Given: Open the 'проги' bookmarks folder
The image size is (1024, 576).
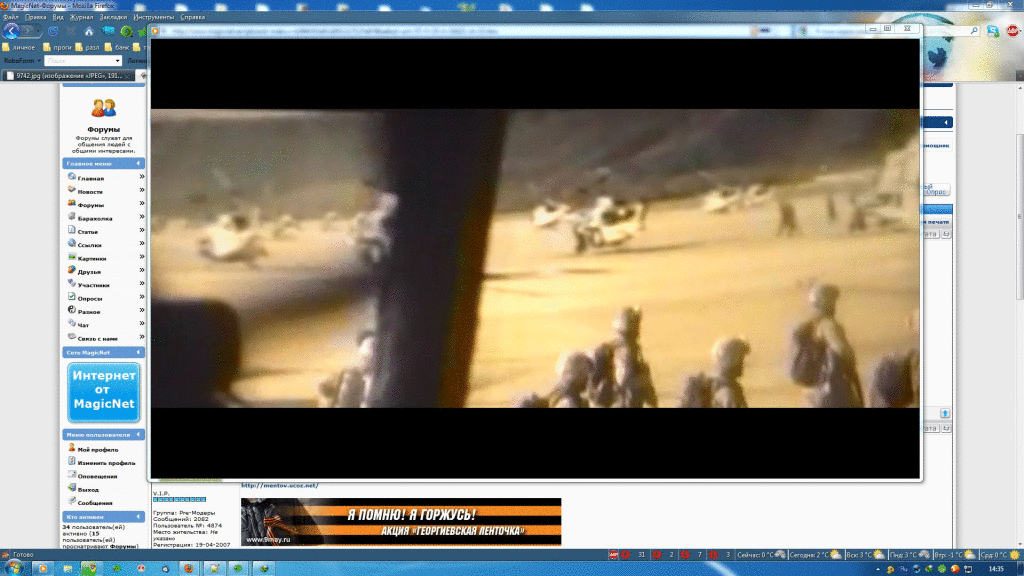Looking at the screenshot, I should [57, 47].
